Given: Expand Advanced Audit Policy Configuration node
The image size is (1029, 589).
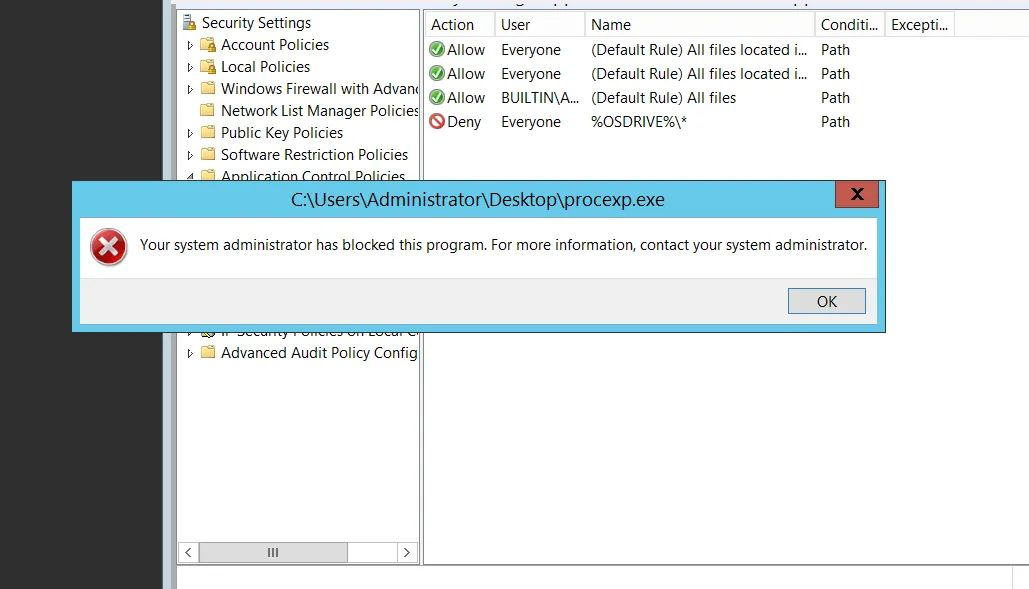Looking at the screenshot, I should point(190,353).
